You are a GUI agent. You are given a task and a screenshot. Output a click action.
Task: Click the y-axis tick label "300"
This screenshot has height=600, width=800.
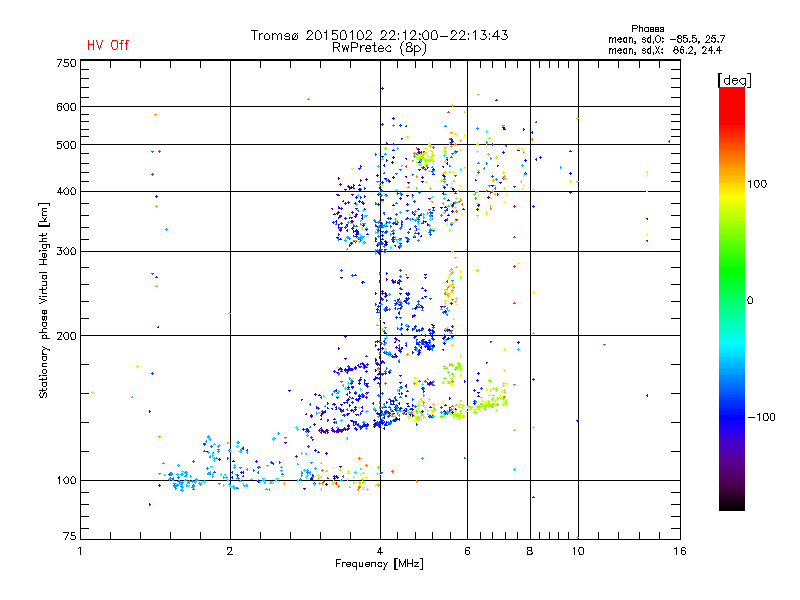click(66, 251)
